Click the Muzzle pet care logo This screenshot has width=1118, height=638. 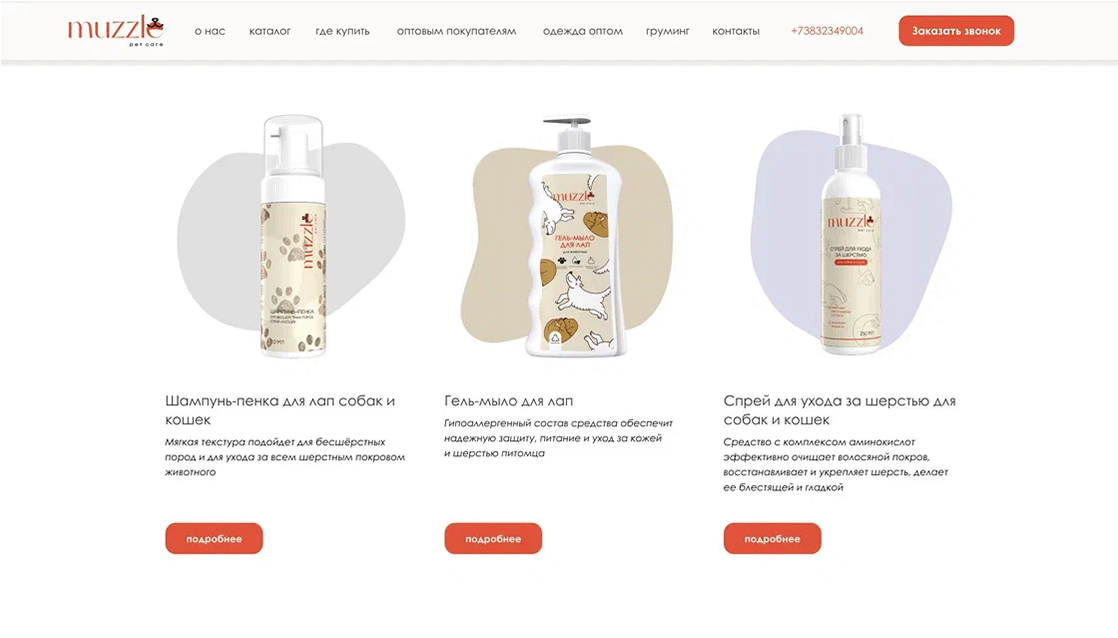(x=116, y=31)
